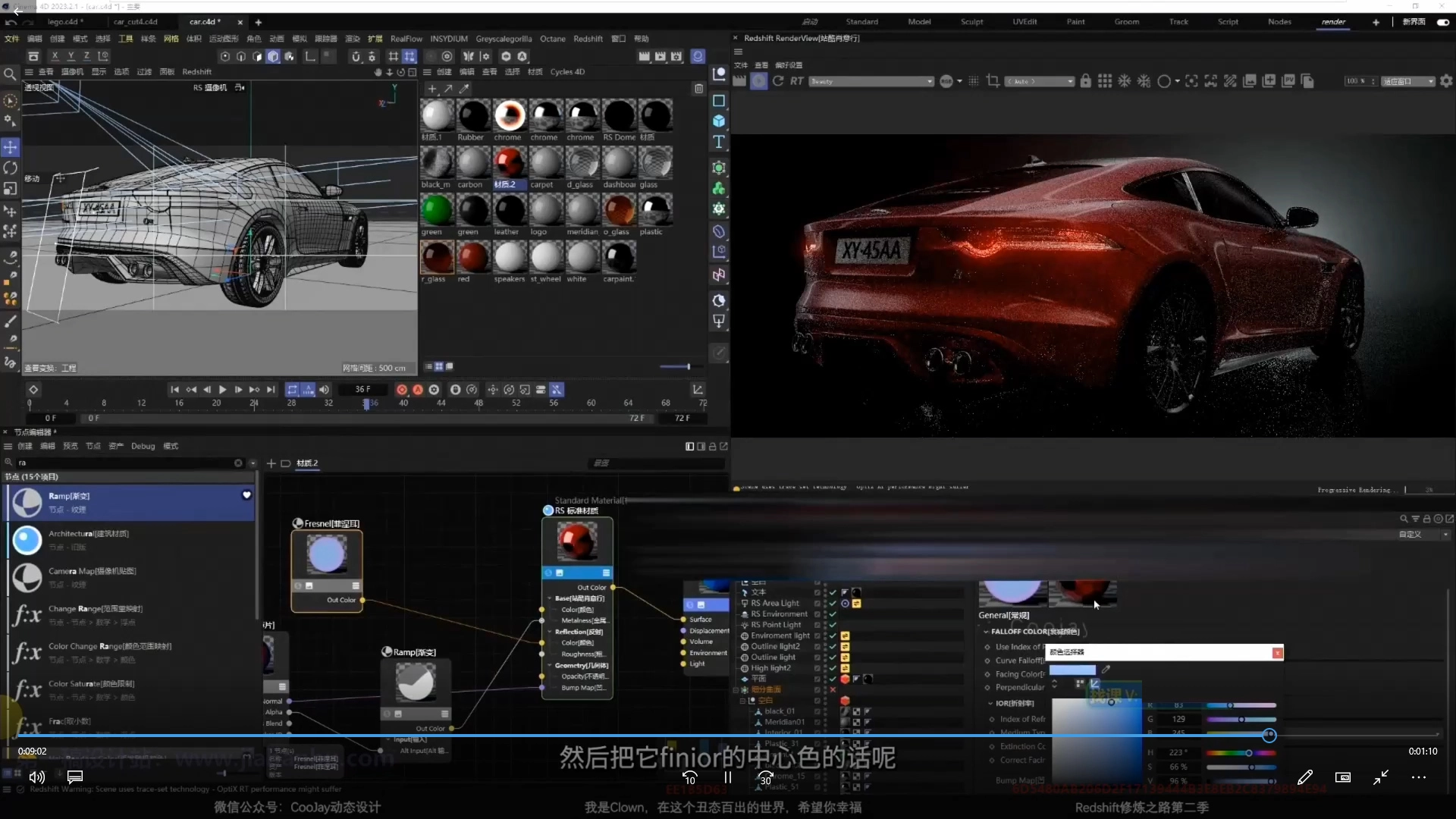This screenshot has width=1456, height=819.
Task: Click the record keyframe red button
Action: pos(402,390)
